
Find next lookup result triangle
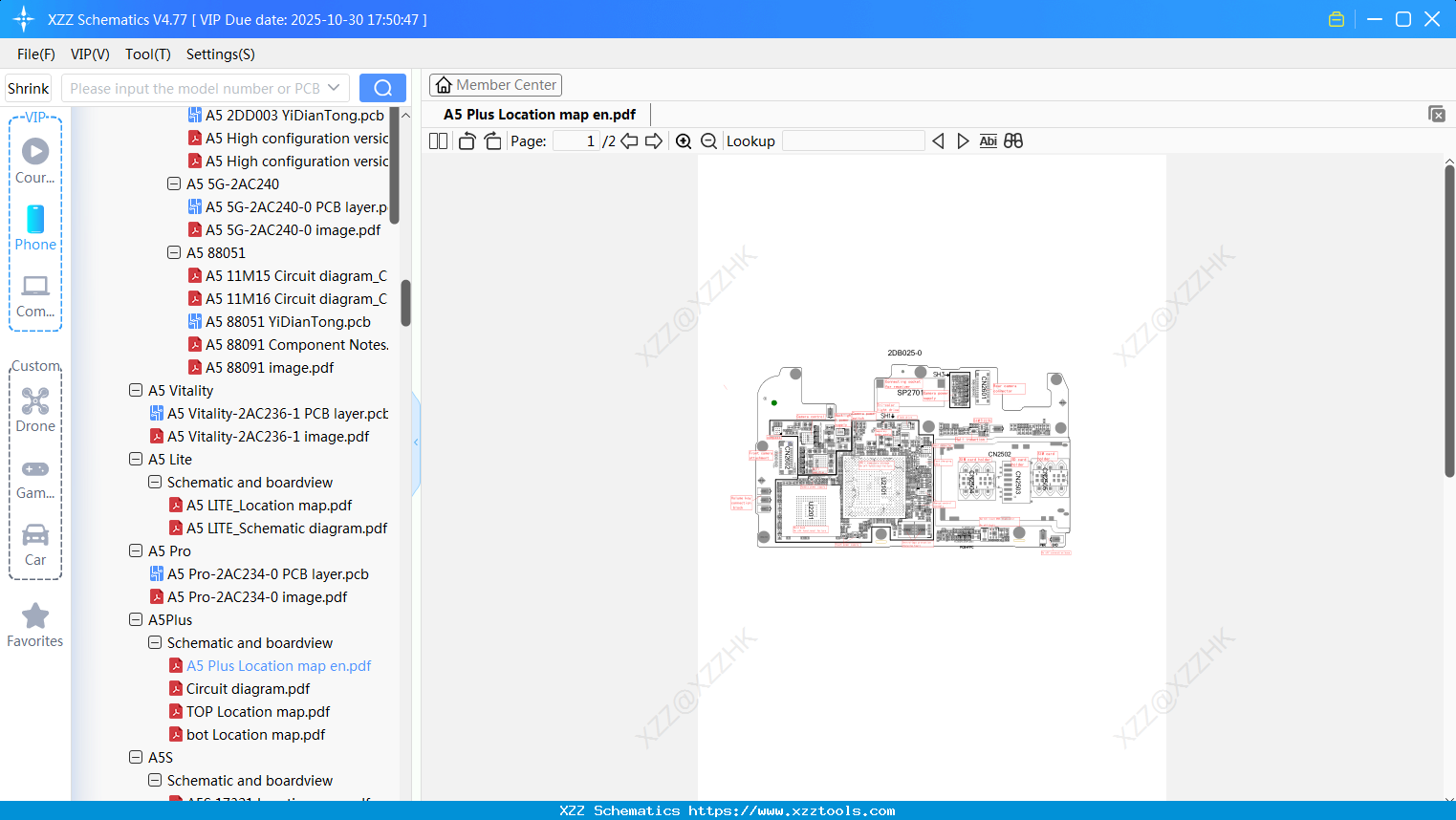point(963,141)
